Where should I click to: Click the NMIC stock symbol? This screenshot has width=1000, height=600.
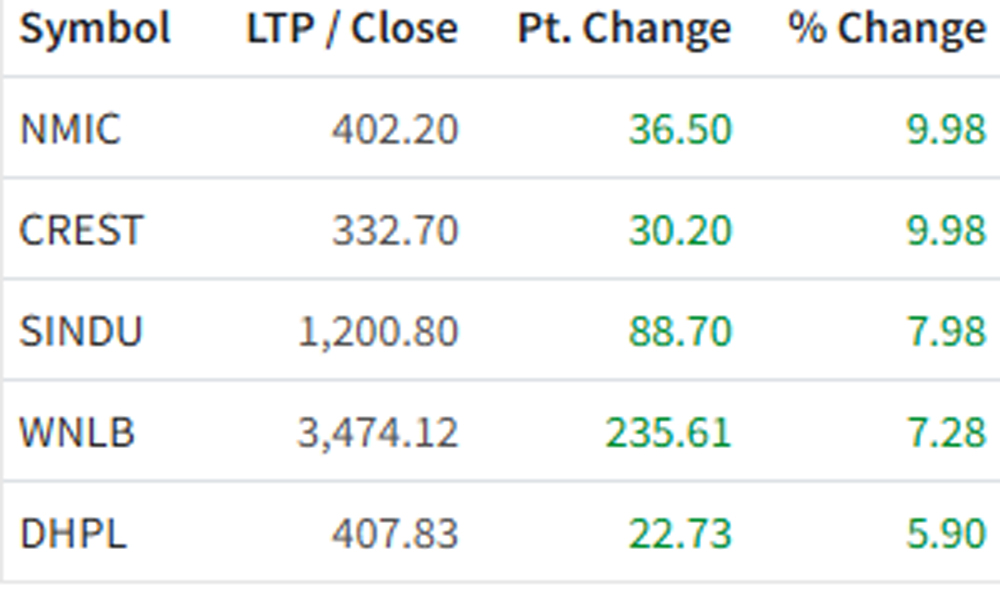70,130
